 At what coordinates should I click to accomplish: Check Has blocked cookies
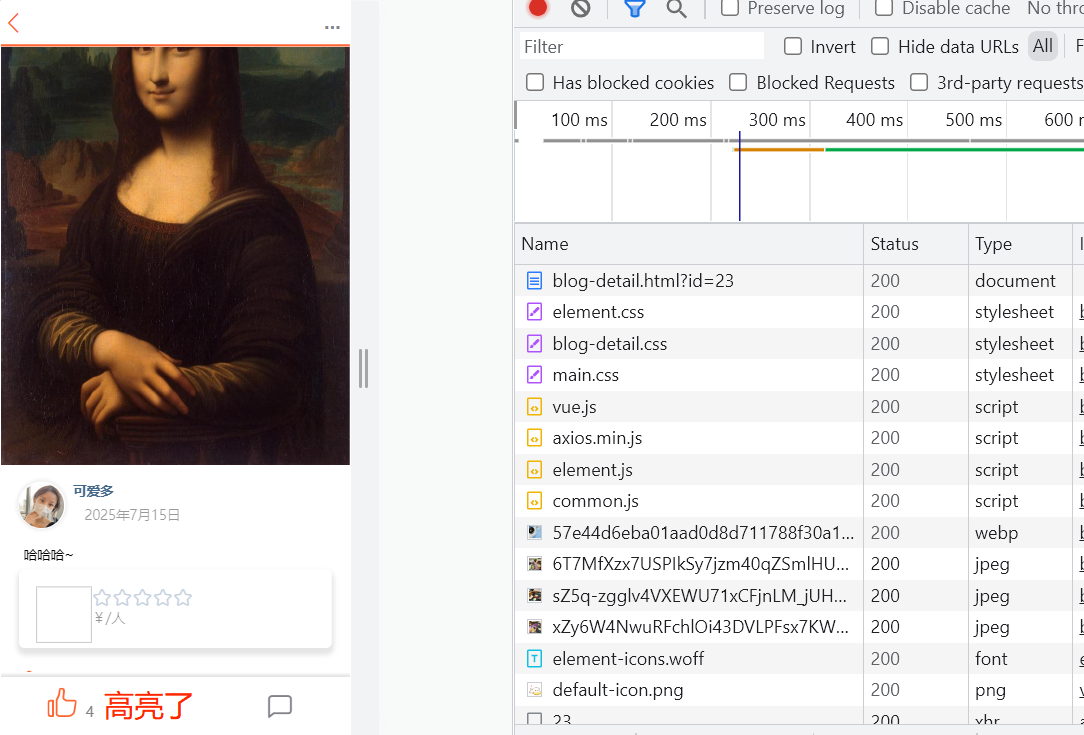[535, 82]
